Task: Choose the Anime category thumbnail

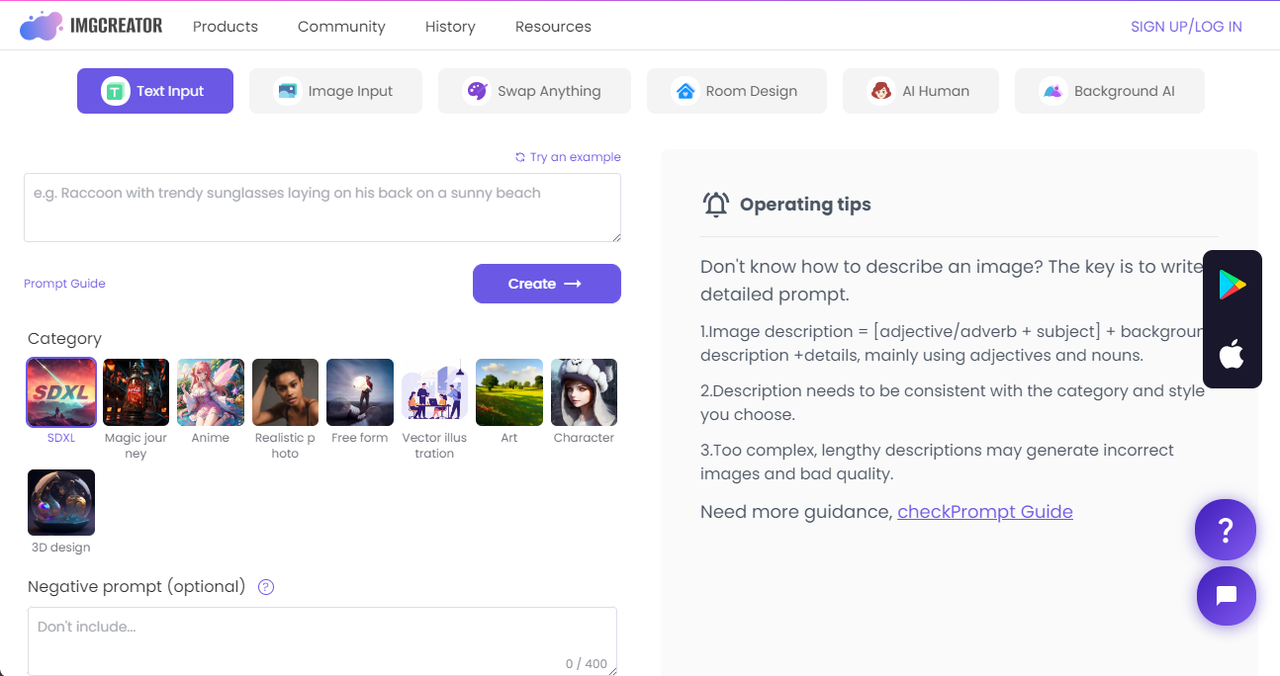Action: (x=211, y=392)
